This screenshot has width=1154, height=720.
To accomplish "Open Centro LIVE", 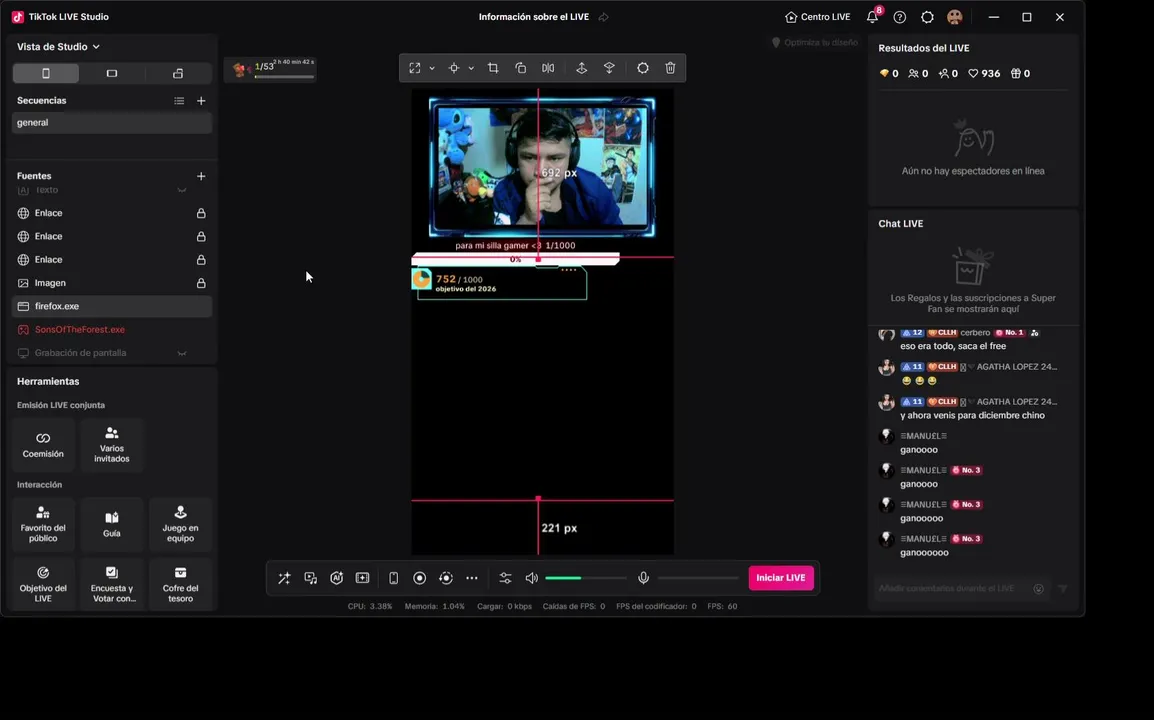I will point(818,17).
